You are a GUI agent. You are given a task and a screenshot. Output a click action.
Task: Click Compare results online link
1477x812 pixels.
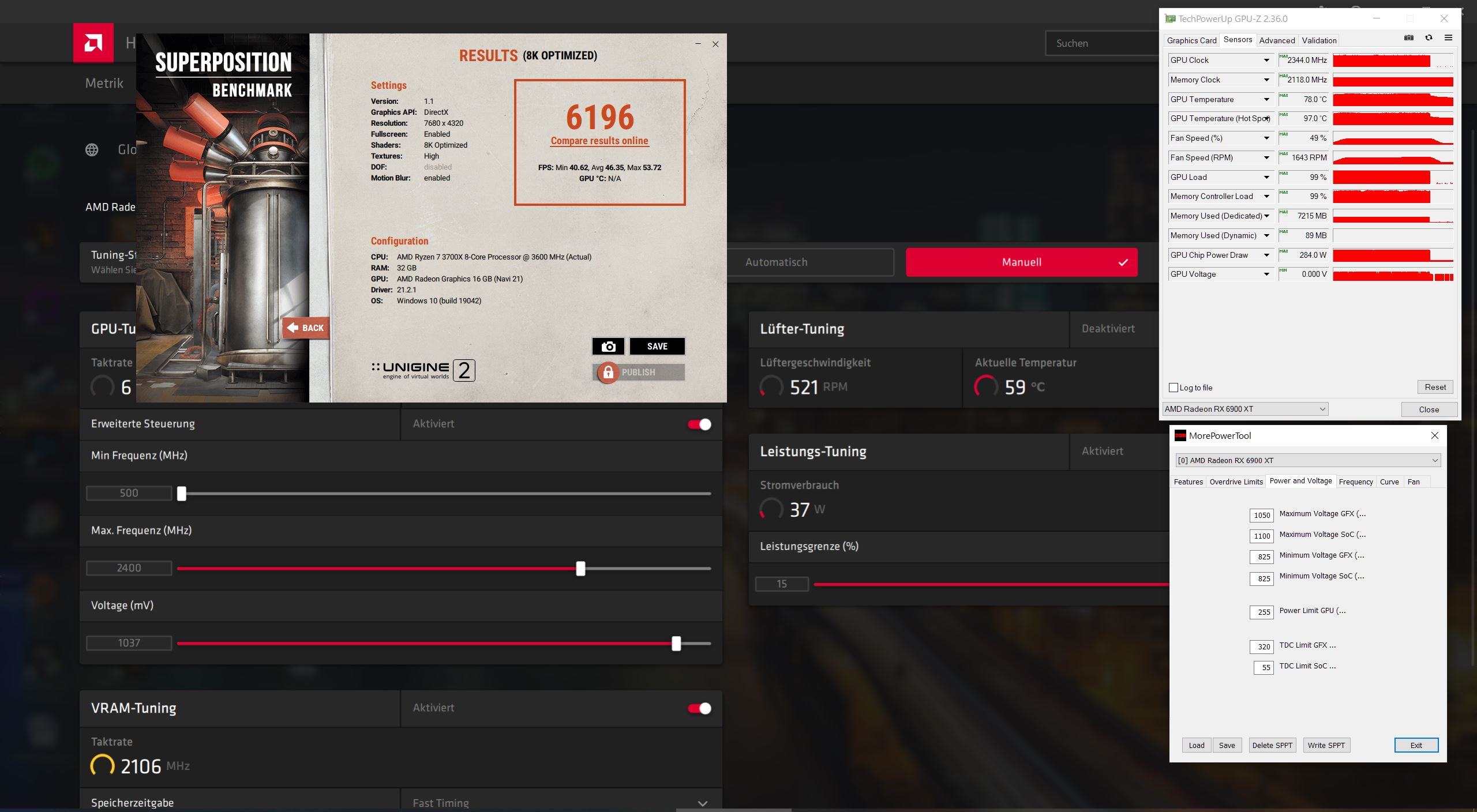tap(599, 141)
